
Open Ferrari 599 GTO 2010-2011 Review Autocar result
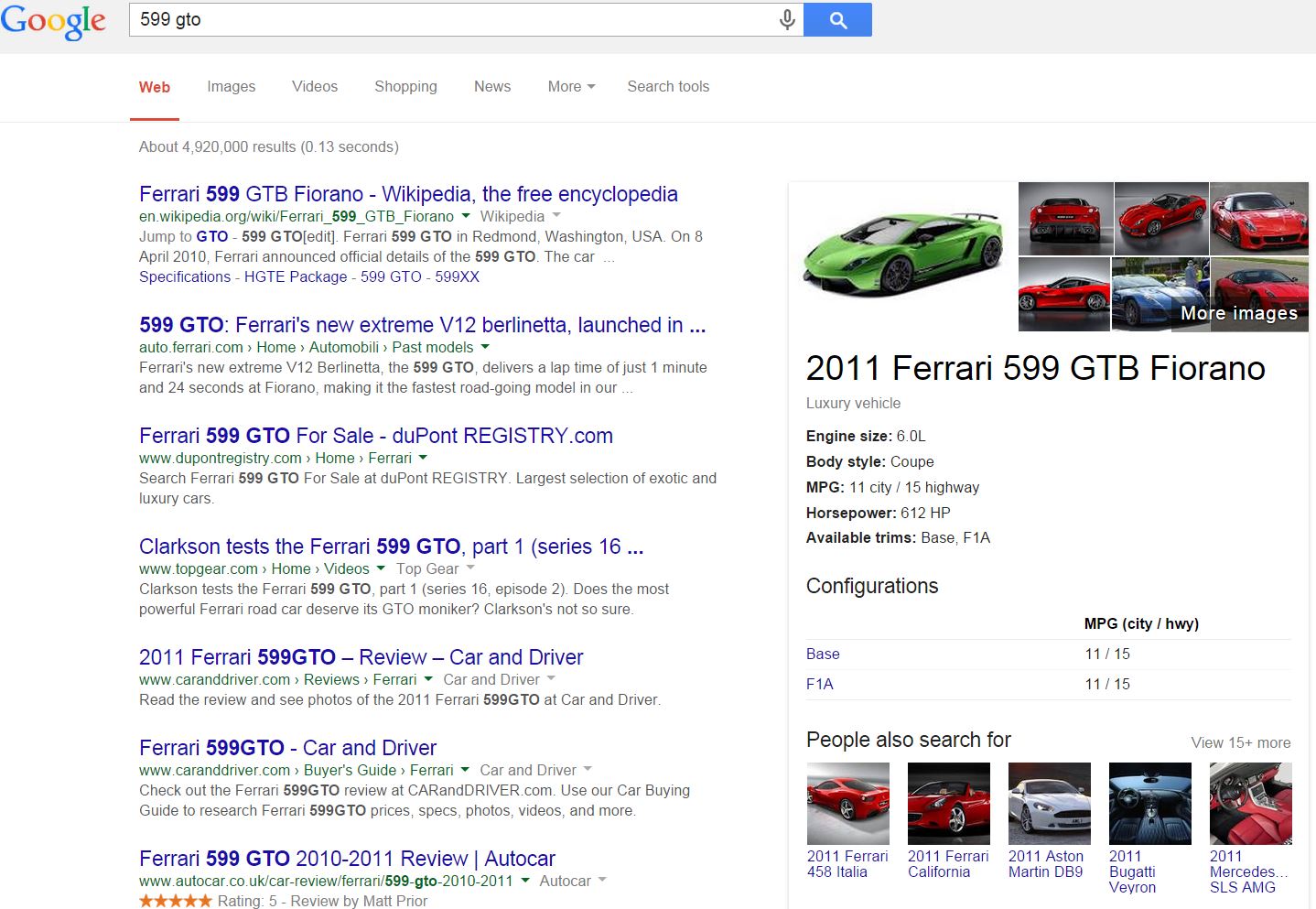coord(347,859)
